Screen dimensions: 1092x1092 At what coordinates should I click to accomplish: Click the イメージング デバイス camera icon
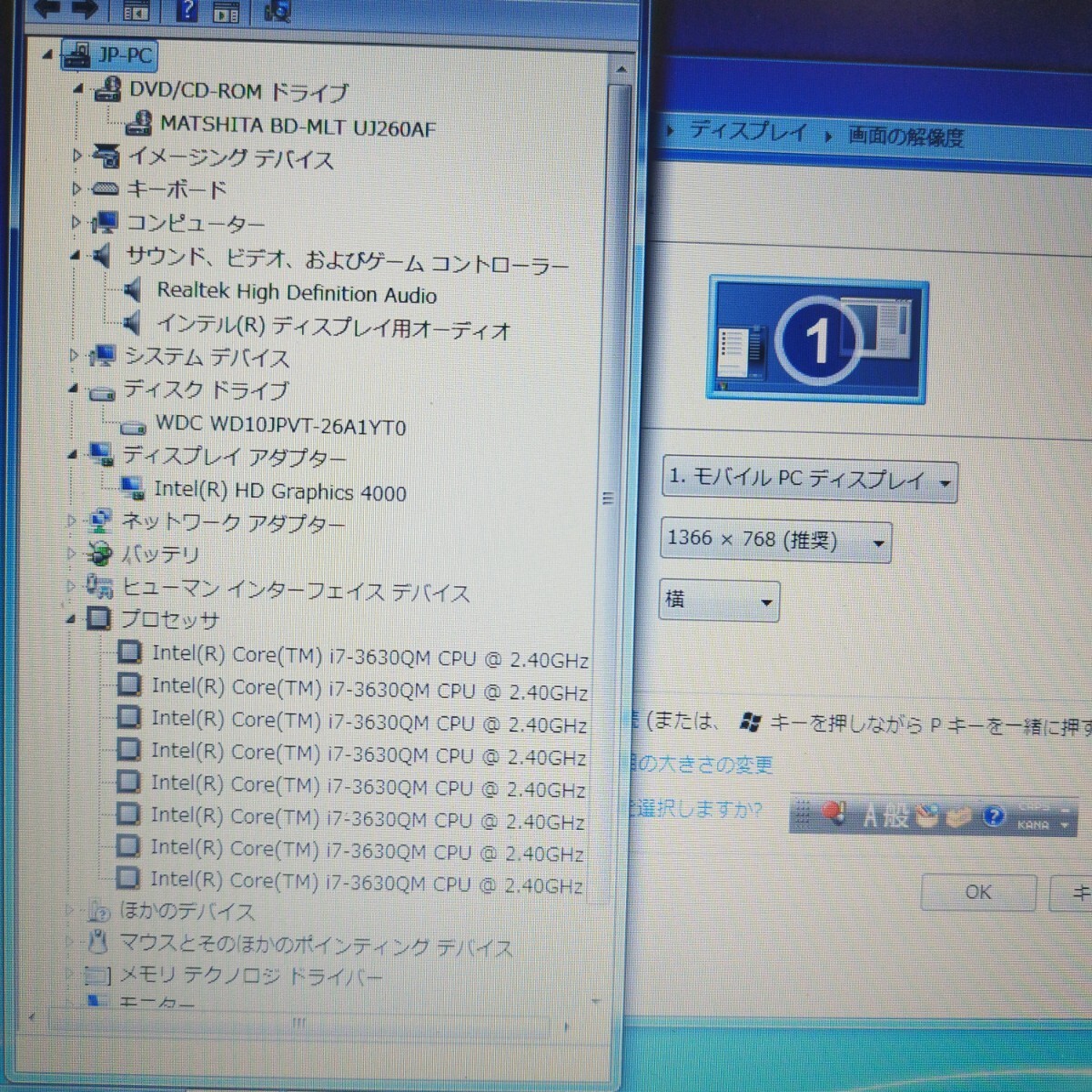coord(106,156)
